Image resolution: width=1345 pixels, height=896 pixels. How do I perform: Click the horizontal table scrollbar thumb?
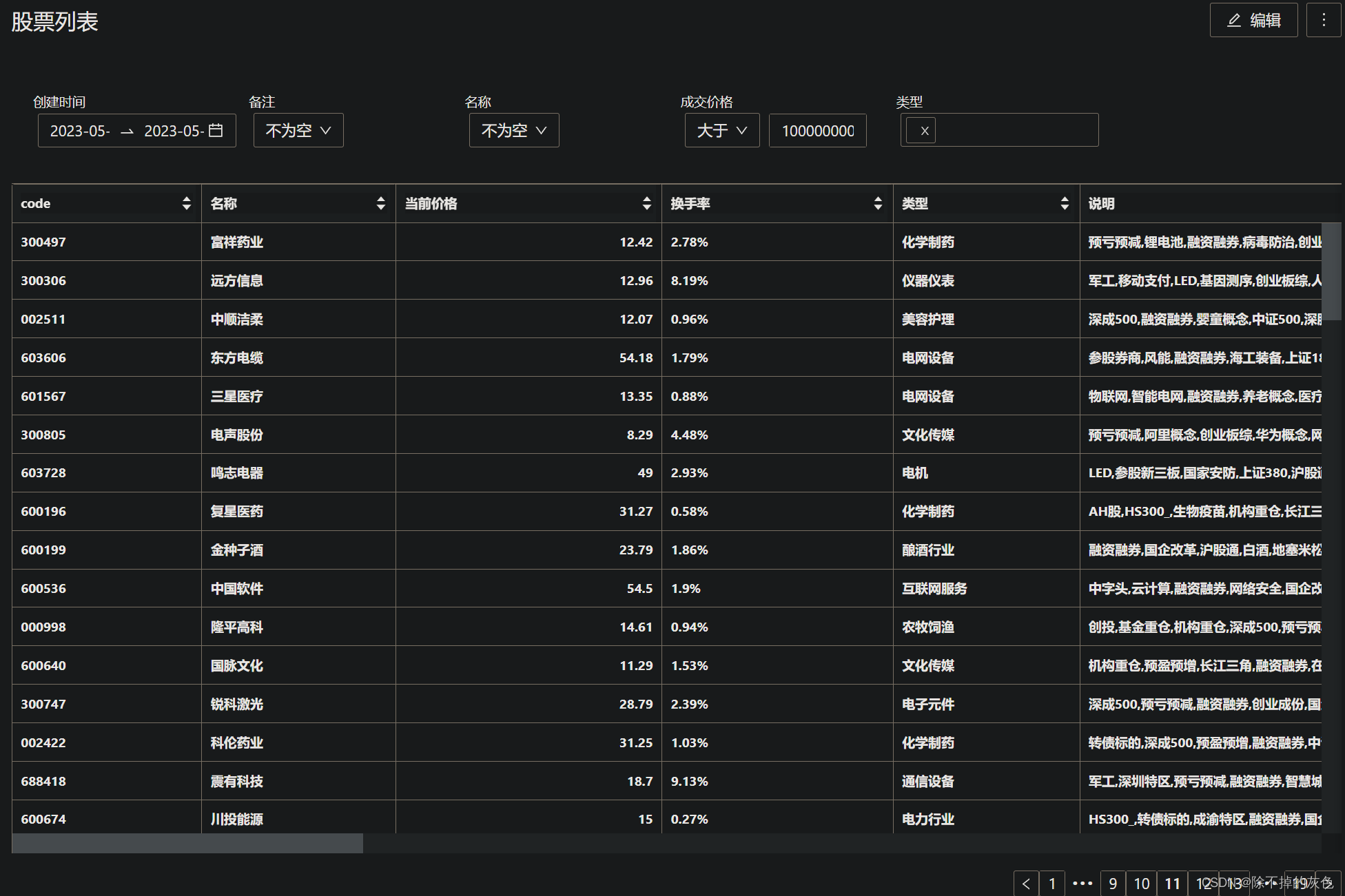tap(187, 843)
